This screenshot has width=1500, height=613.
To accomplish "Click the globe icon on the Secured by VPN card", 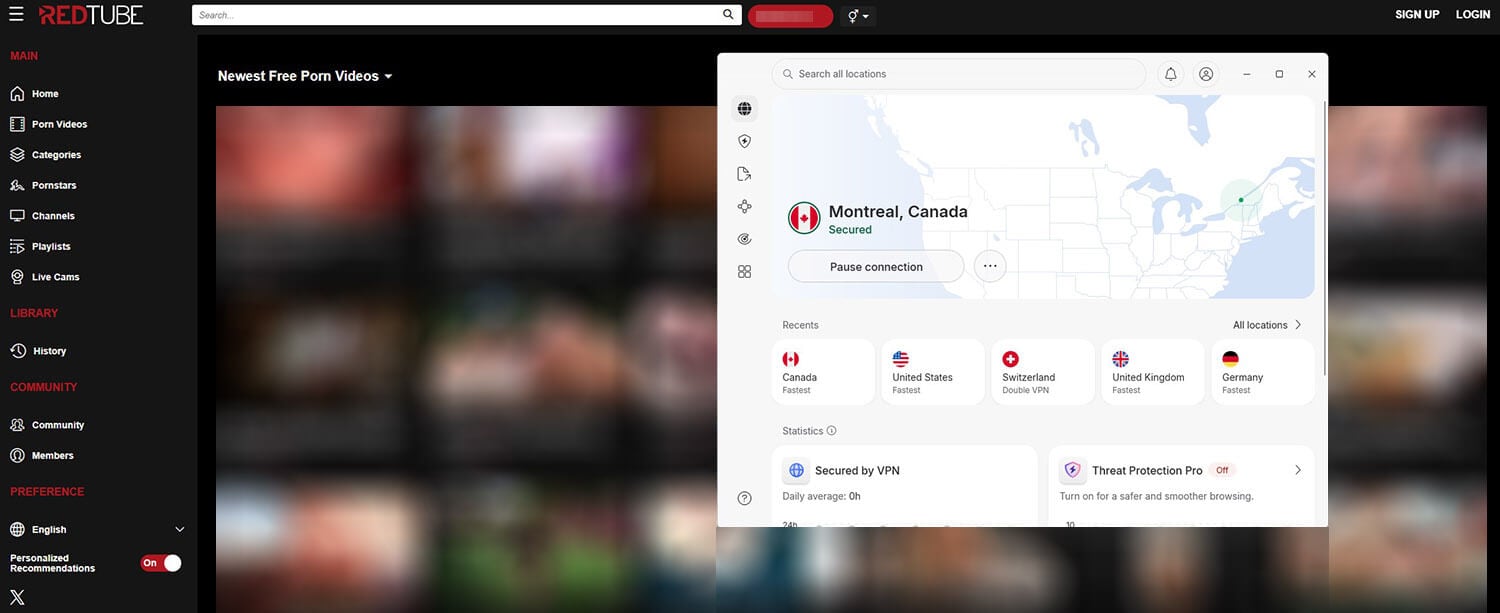I will [x=797, y=470].
